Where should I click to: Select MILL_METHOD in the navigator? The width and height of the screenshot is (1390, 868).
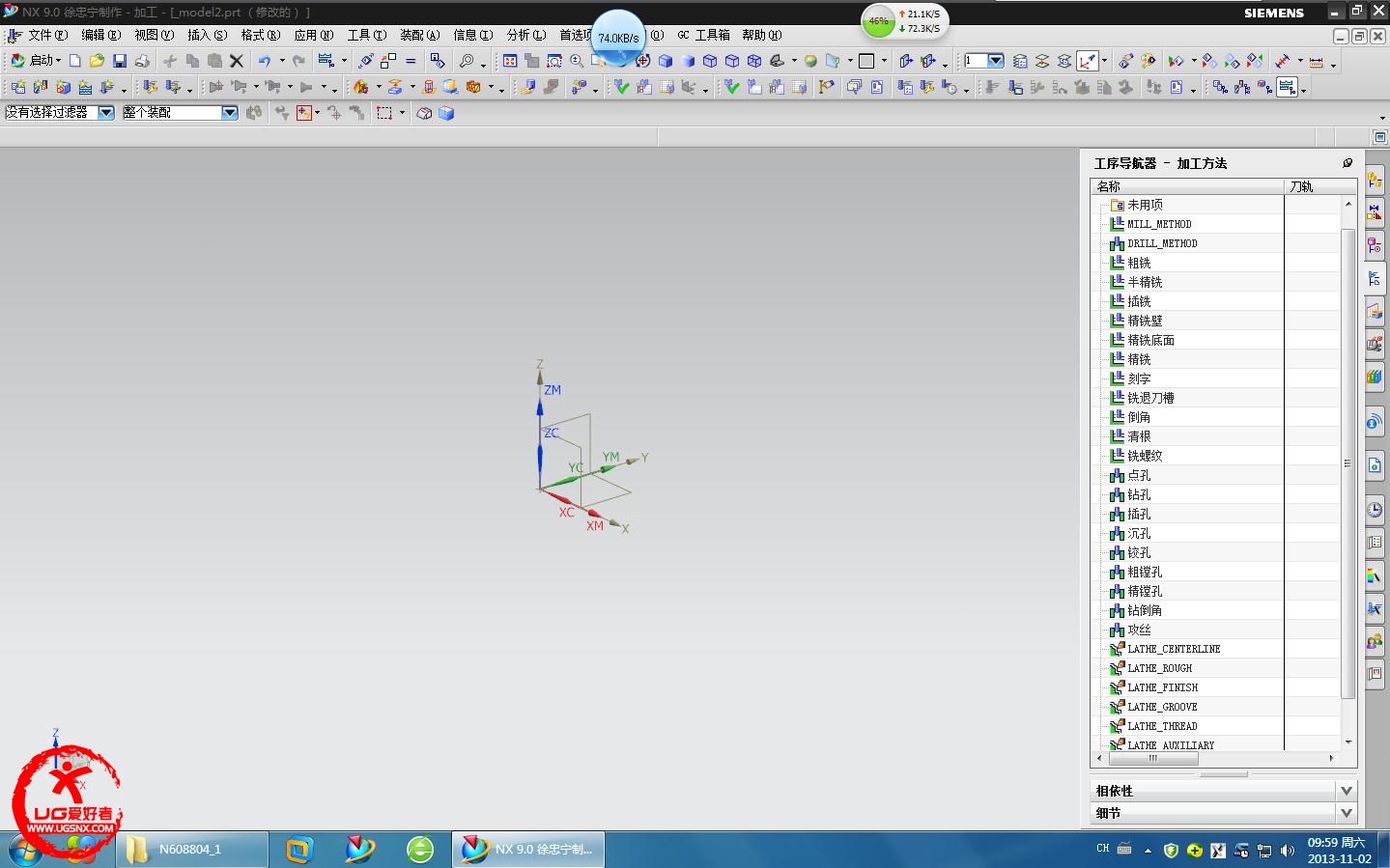pyautogui.click(x=1159, y=224)
